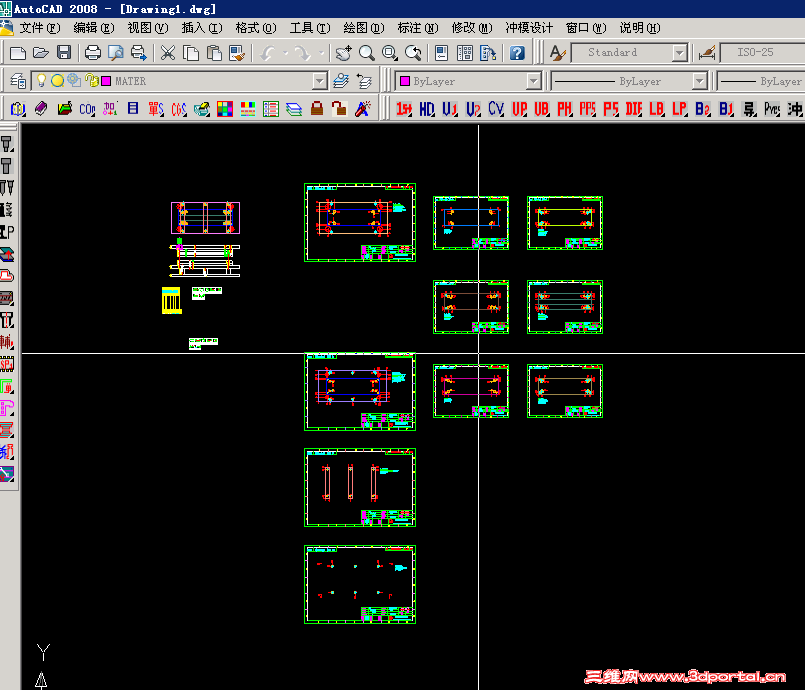Click the open padlock unlock icon
Screen dimensions: 805x690
click(x=339, y=109)
